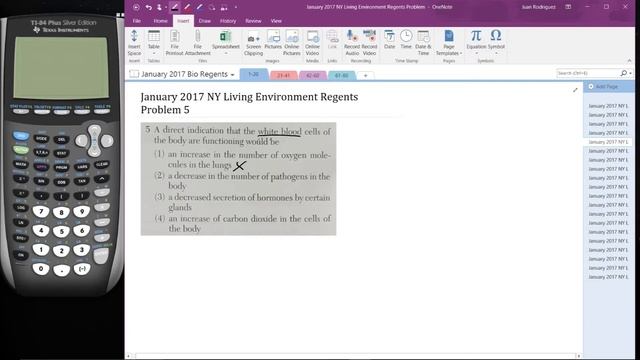The image size is (640, 360).
Task: Click the ENTER key on the calculator
Action: pyautogui.click(x=101, y=256)
